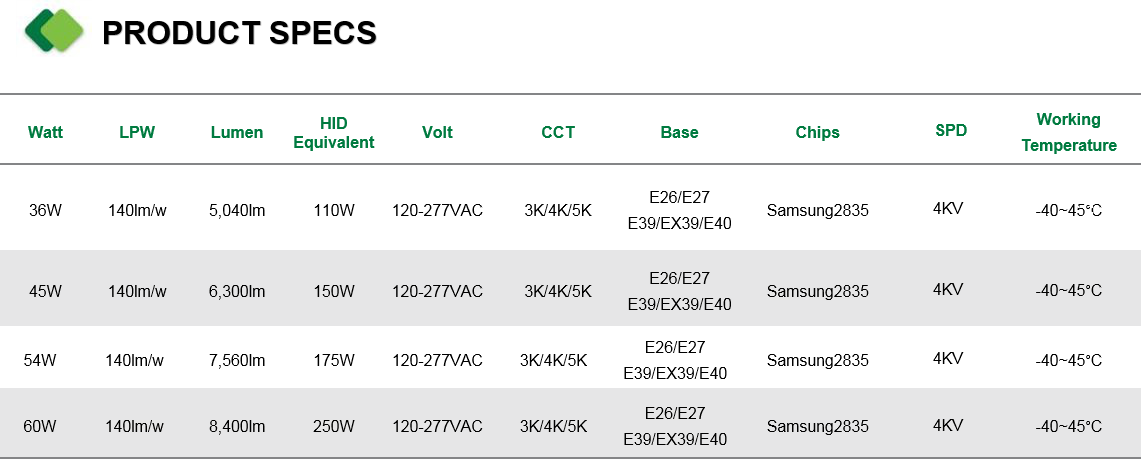
Task: Click the 8,400lm lumen value
Action: click(x=237, y=427)
